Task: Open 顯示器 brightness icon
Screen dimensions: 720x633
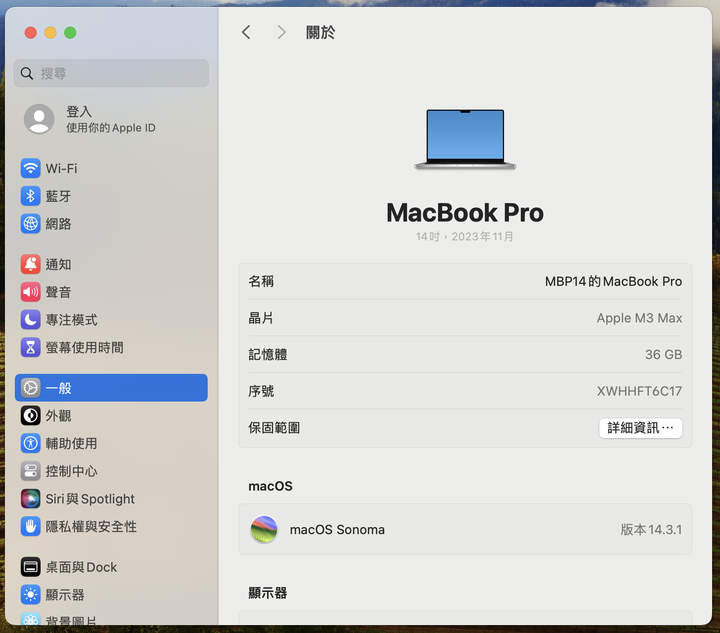Action: click(x=30, y=594)
